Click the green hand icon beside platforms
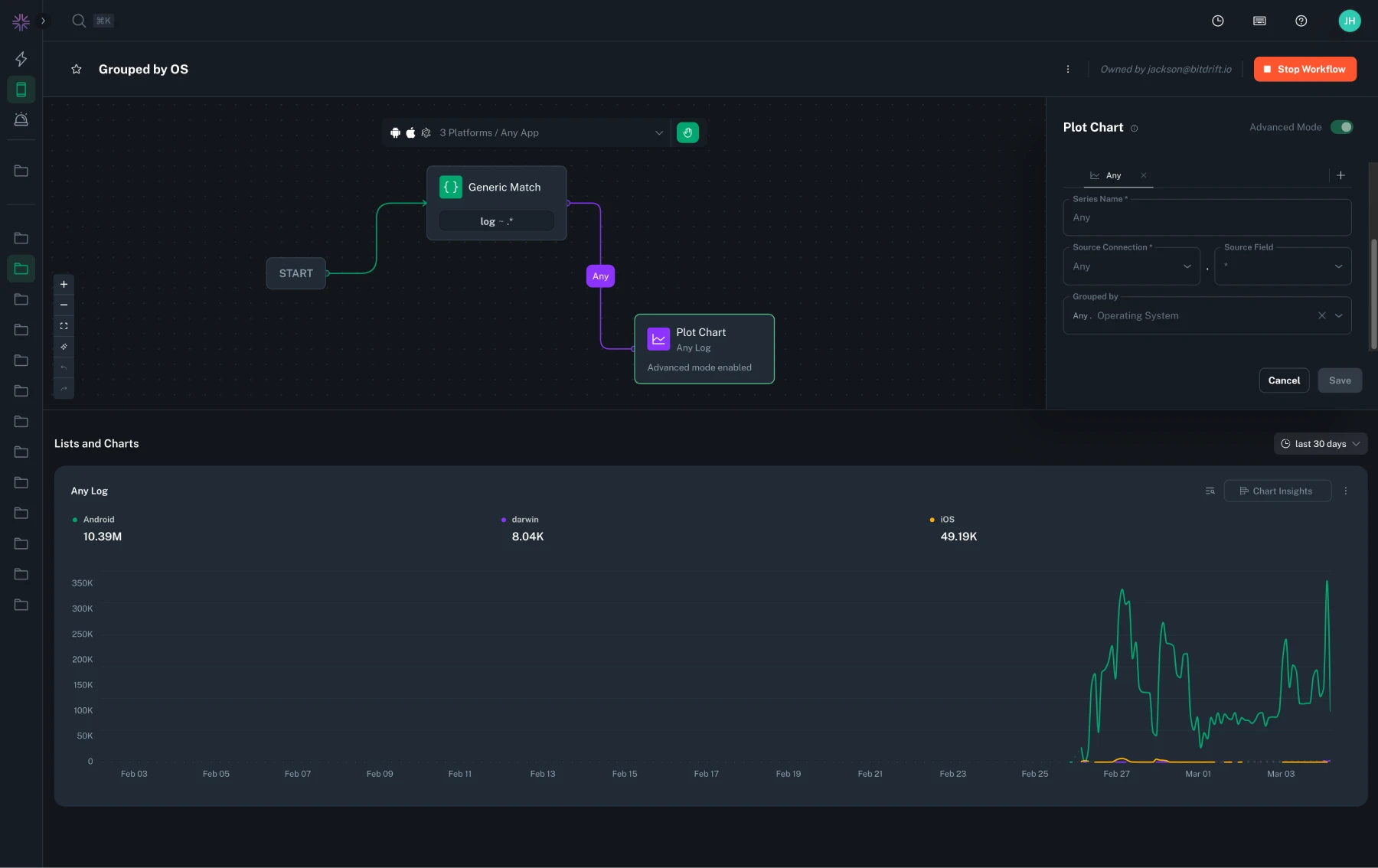This screenshot has width=1378, height=868. pyautogui.click(x=687, y=133)
